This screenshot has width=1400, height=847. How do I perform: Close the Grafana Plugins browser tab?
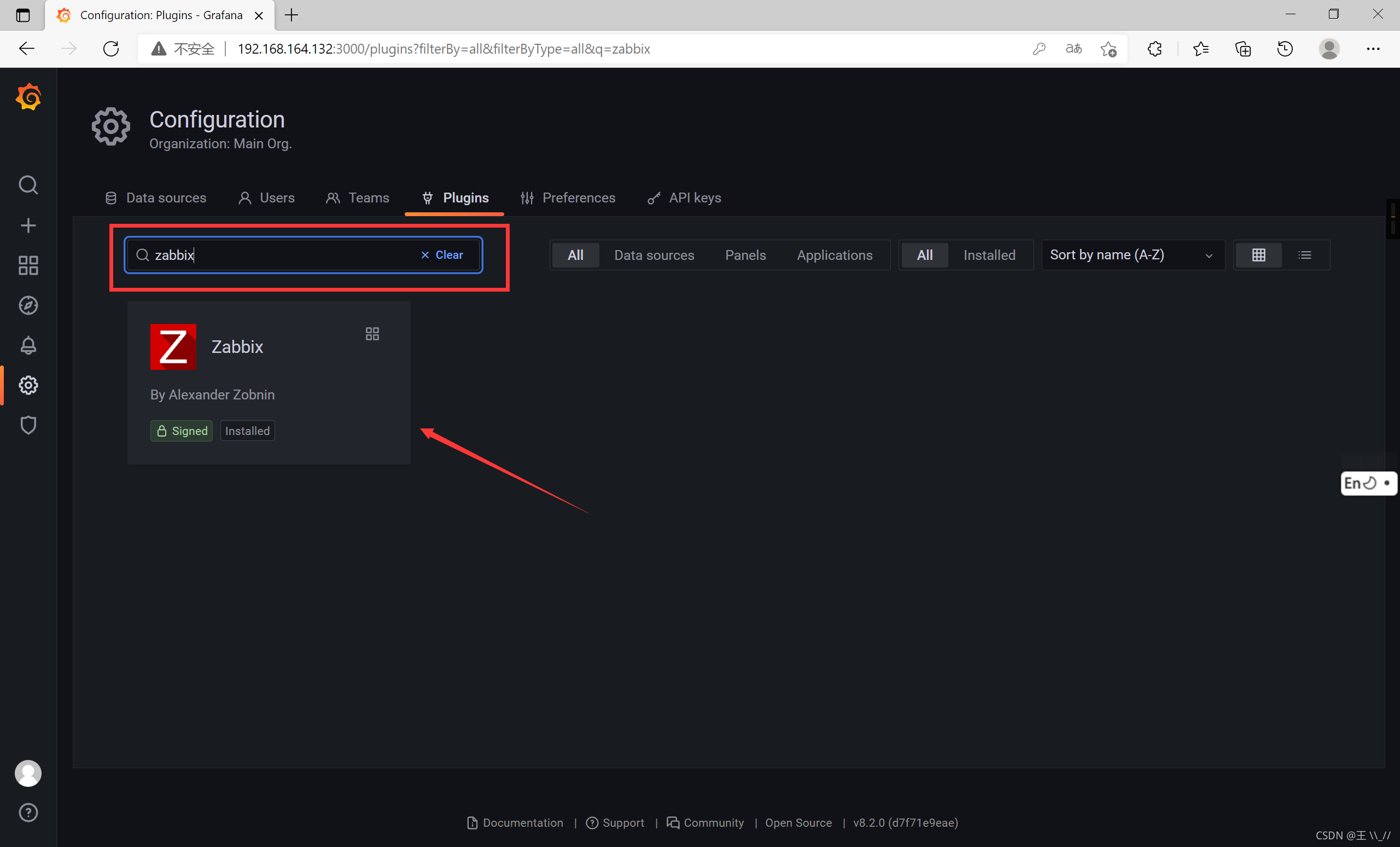click(259, 15)
